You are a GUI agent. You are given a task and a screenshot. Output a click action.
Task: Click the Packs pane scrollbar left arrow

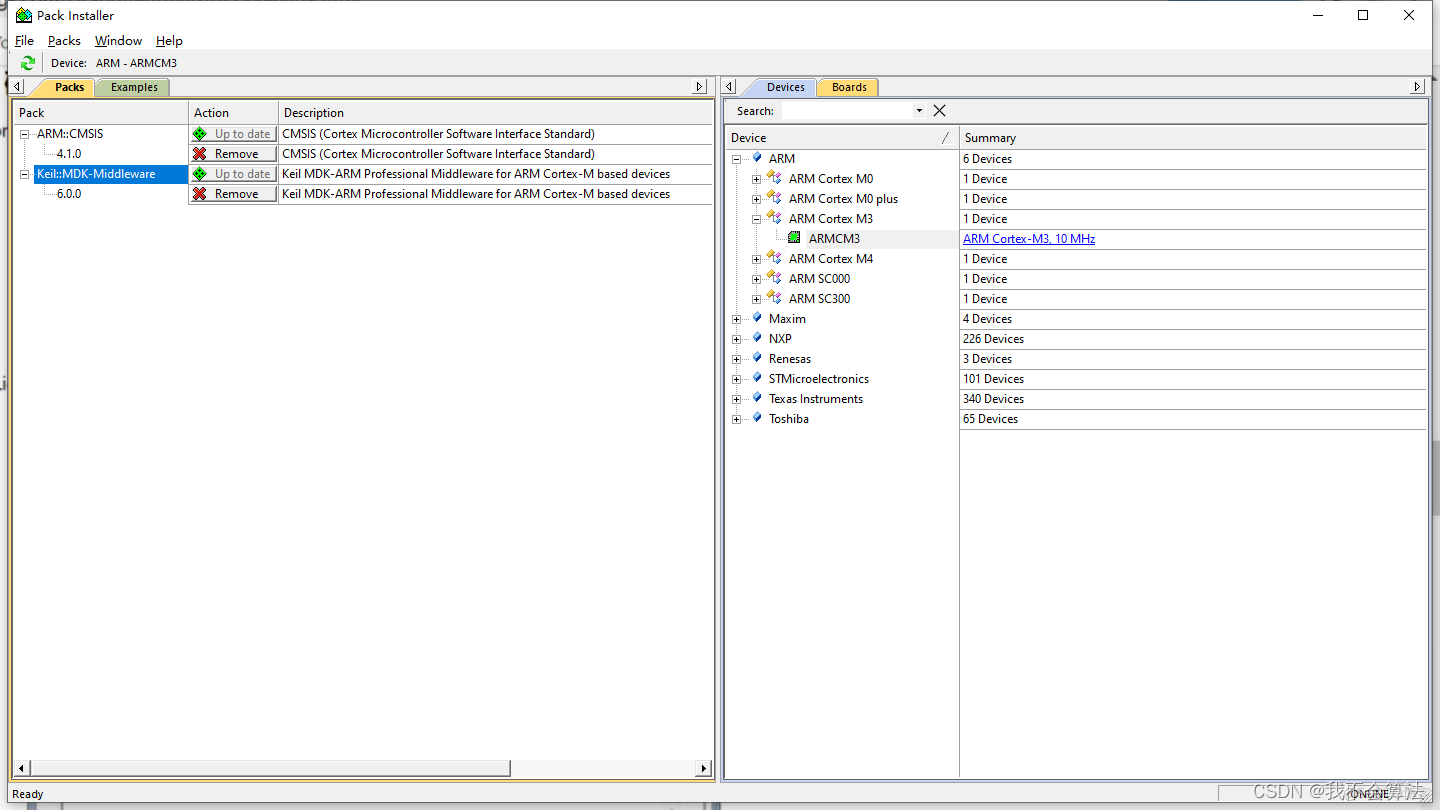click(x=22, y=768)
